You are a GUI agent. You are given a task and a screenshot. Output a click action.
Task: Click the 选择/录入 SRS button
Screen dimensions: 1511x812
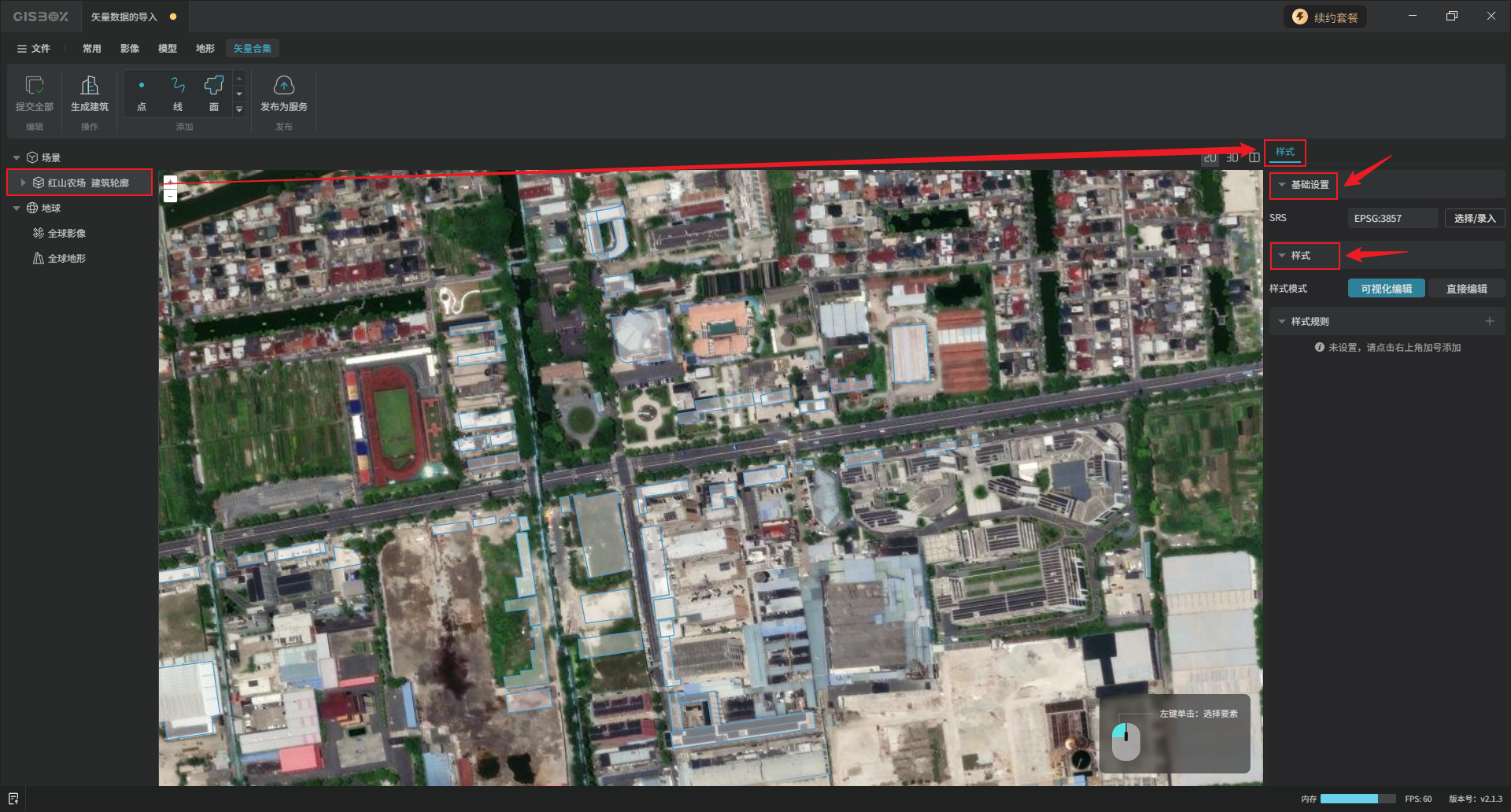click(1474, 218)
